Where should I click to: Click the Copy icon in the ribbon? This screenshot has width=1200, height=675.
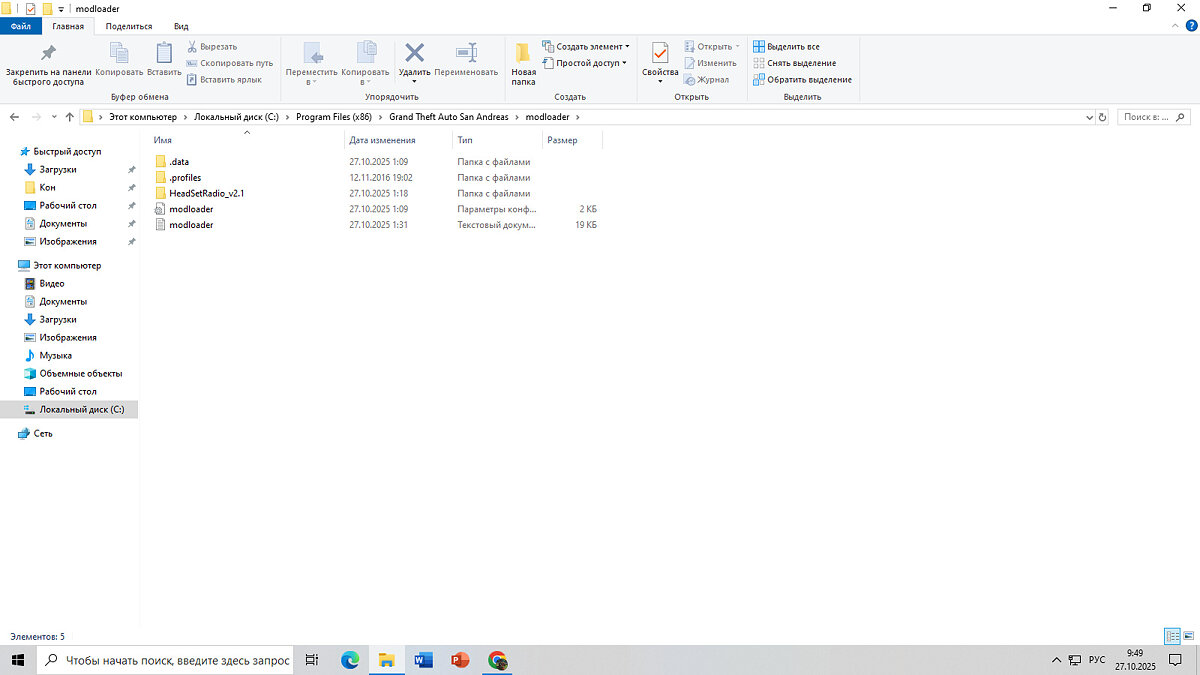[119, 55]
